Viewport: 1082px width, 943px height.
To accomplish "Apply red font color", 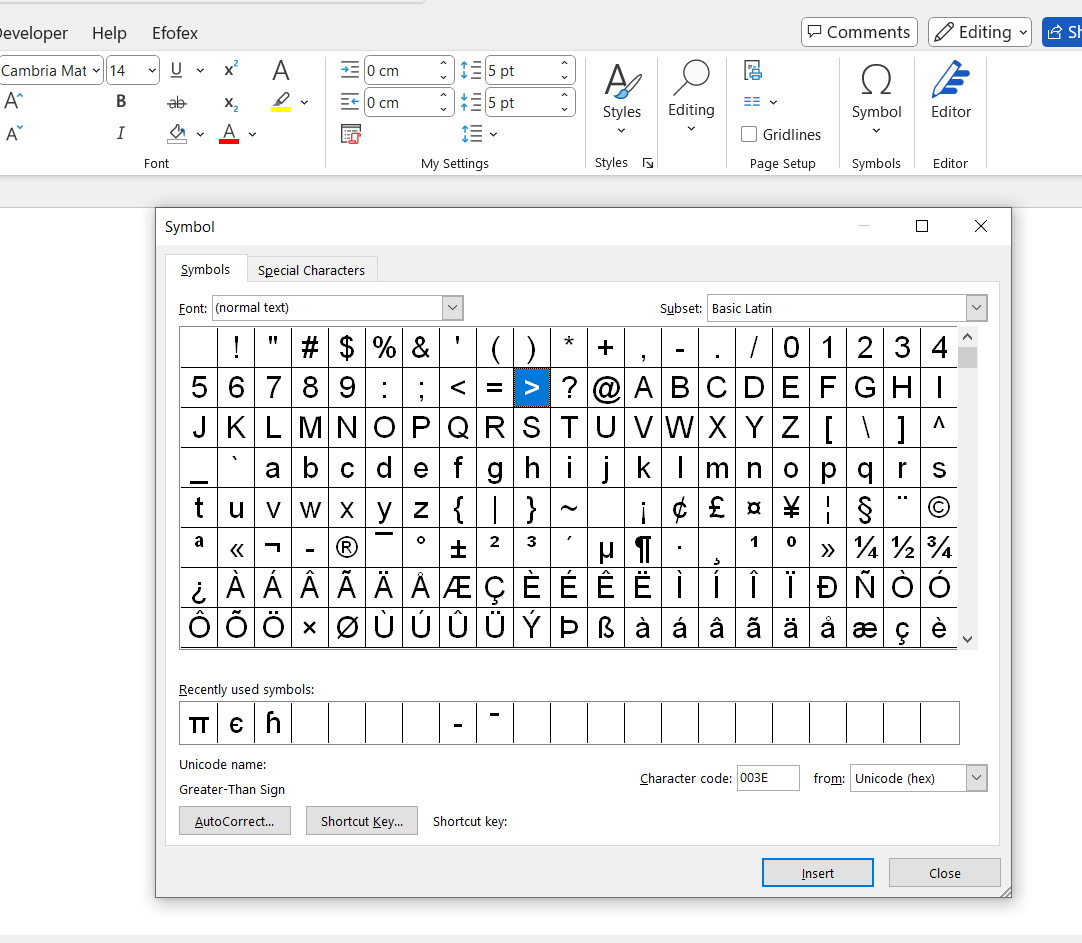I will coord(229,133).
